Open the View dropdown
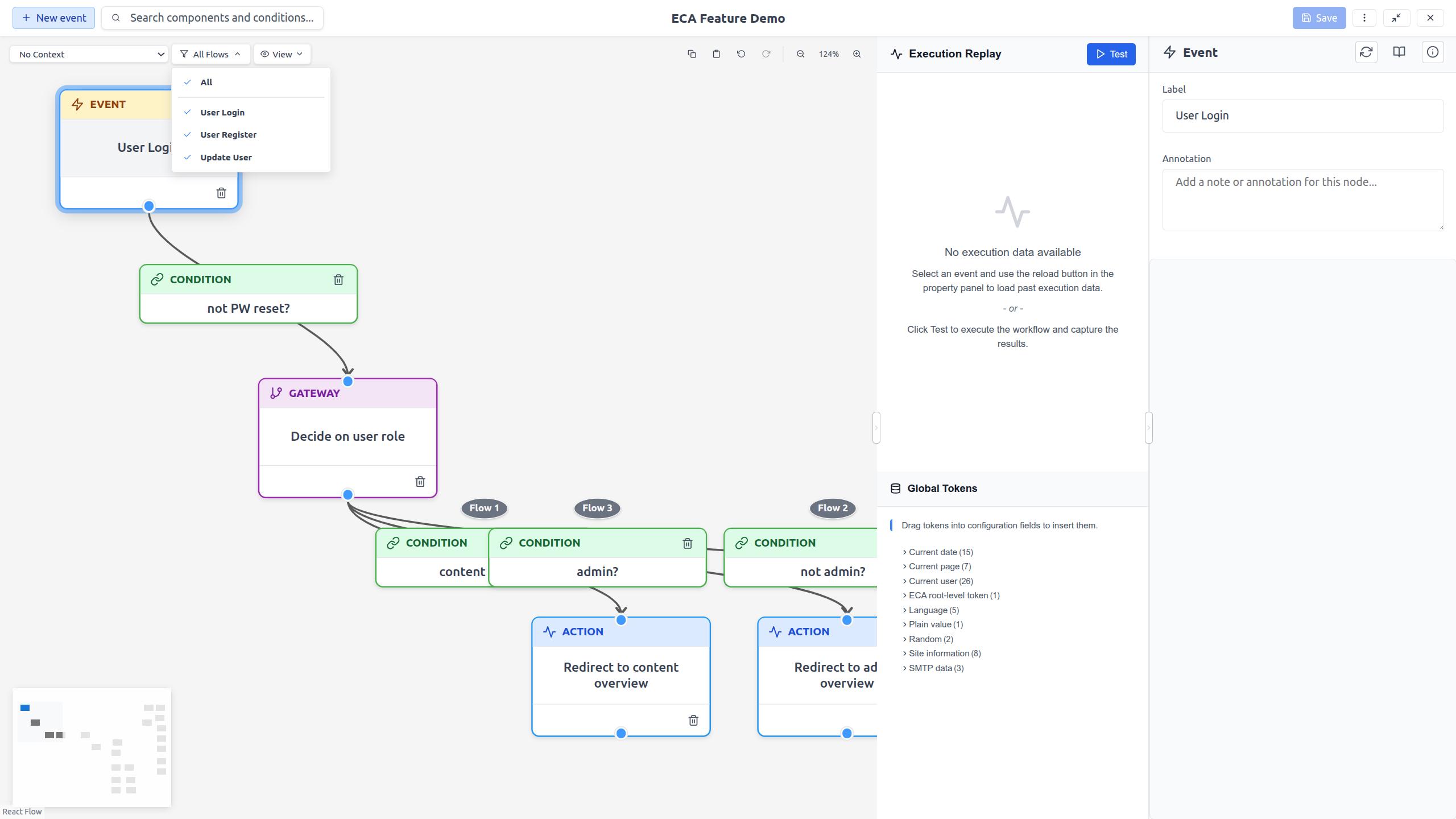Viewport: 1456px width, 819px height. tap(282, 54)
